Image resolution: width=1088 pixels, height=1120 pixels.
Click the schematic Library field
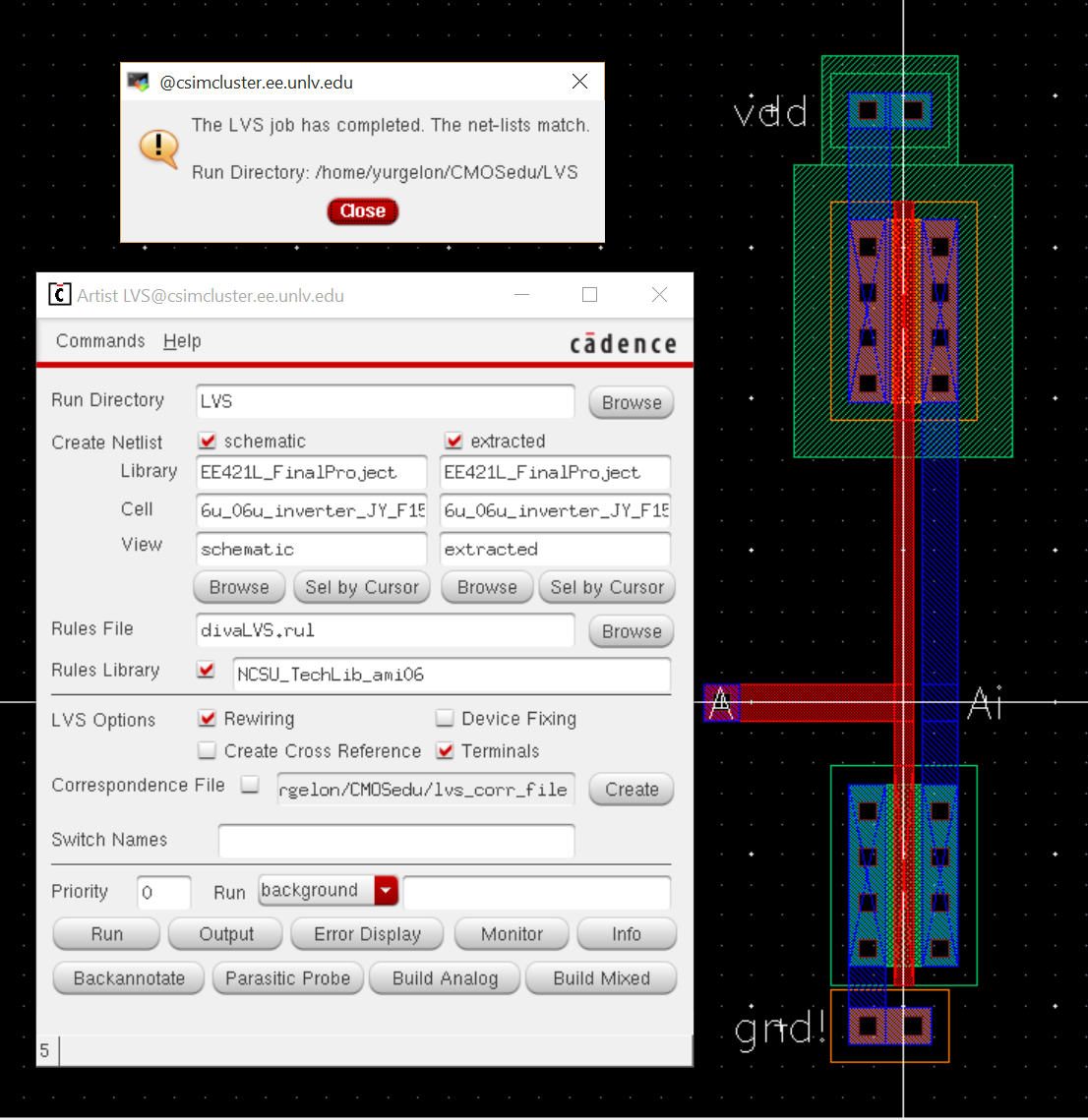(312, 472)
